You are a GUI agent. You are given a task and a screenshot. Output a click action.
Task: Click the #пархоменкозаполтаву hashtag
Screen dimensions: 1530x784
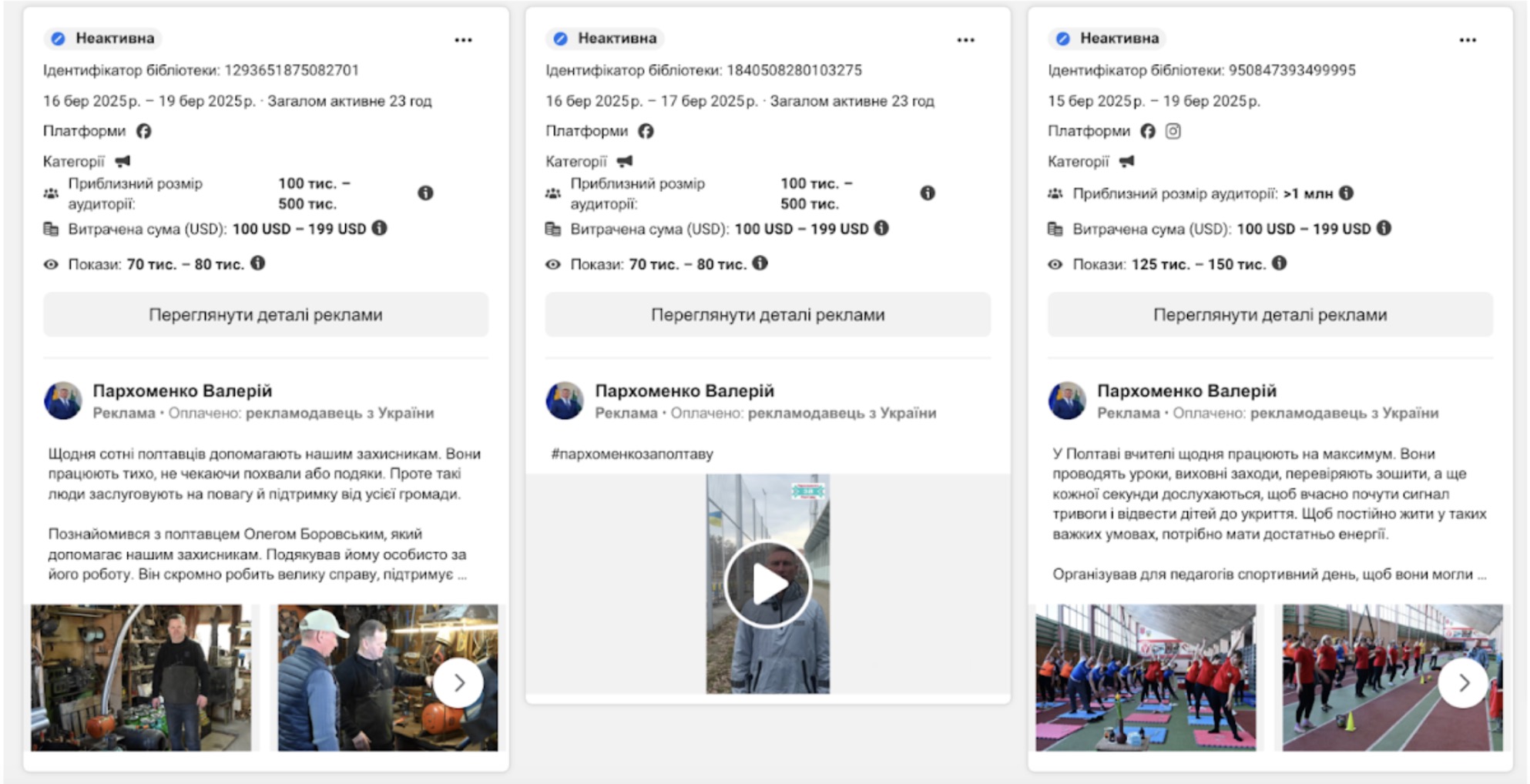pos(632,454)
